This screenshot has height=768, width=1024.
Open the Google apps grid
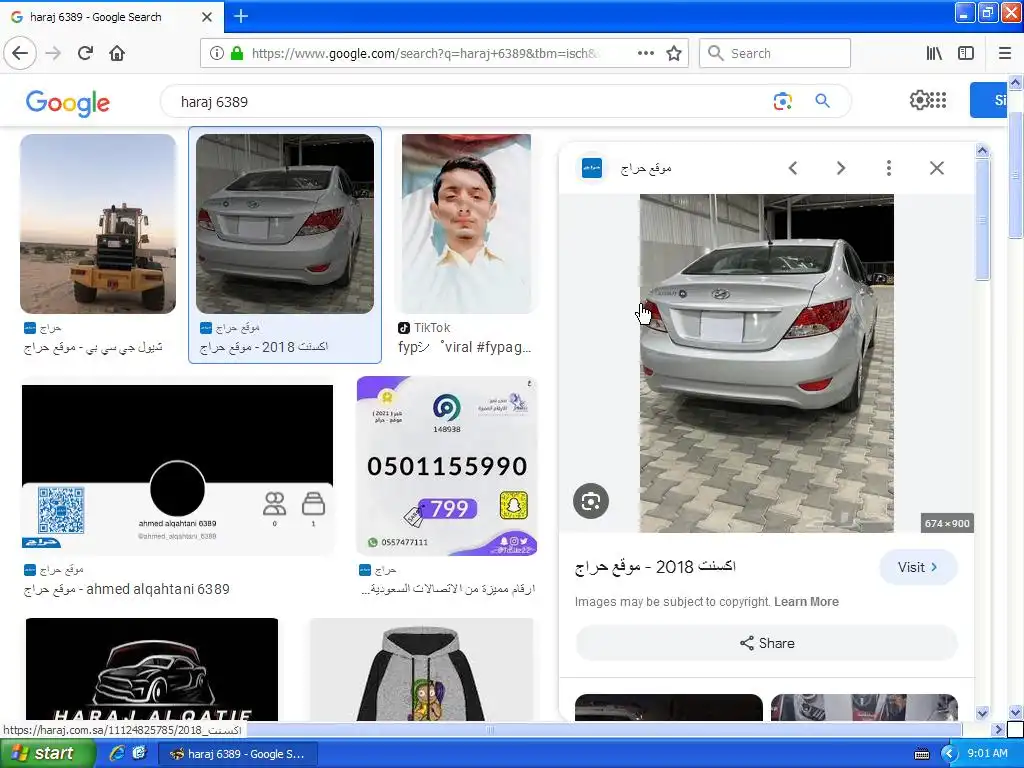pos(938,100)
